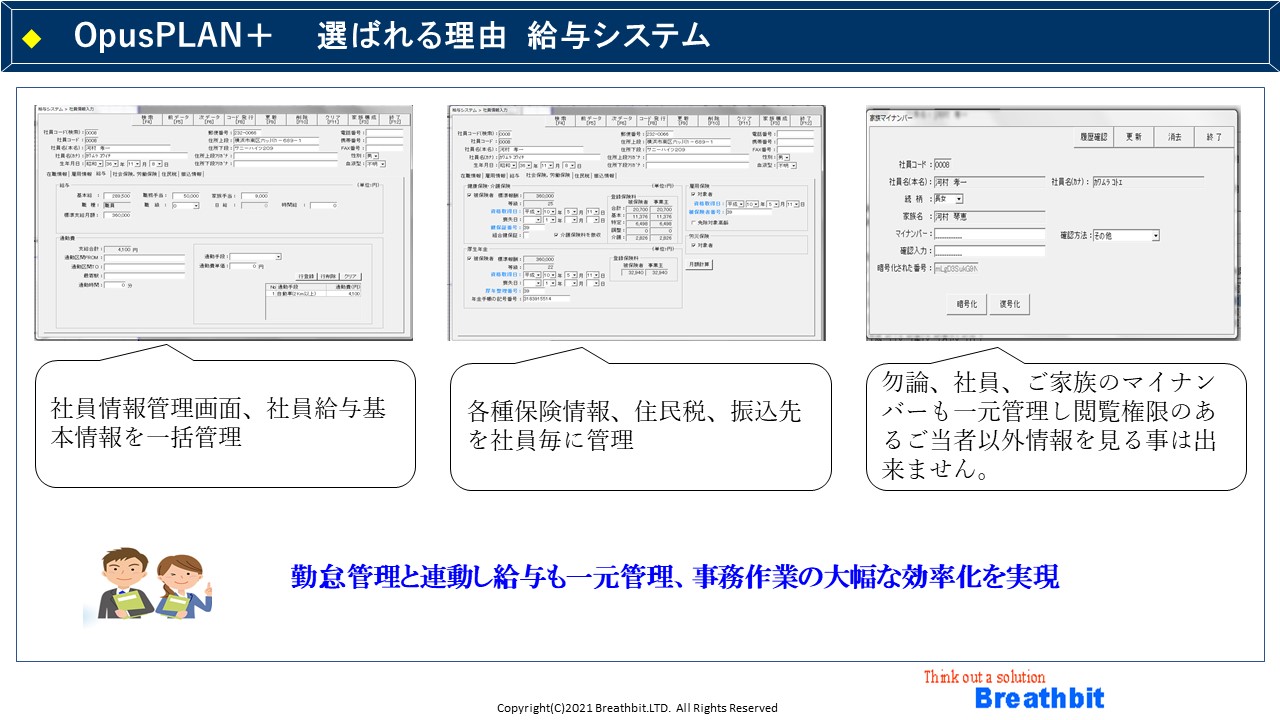
Task: Click 更新 button in middle insurance window
Action: click(683, 119)
